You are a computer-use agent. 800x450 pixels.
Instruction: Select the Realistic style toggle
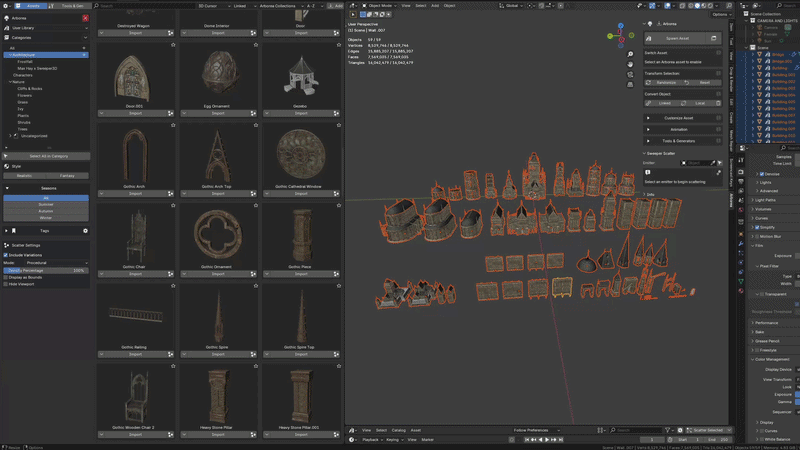(x=24, y=176)
